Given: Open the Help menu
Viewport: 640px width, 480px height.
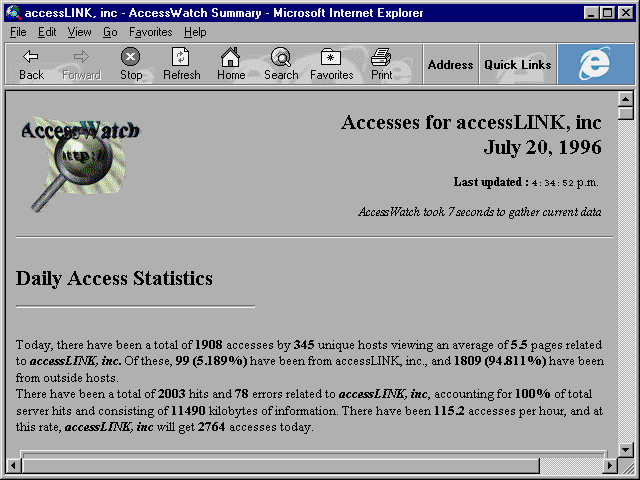Looking at the screenshot, I should pos(195,32).
